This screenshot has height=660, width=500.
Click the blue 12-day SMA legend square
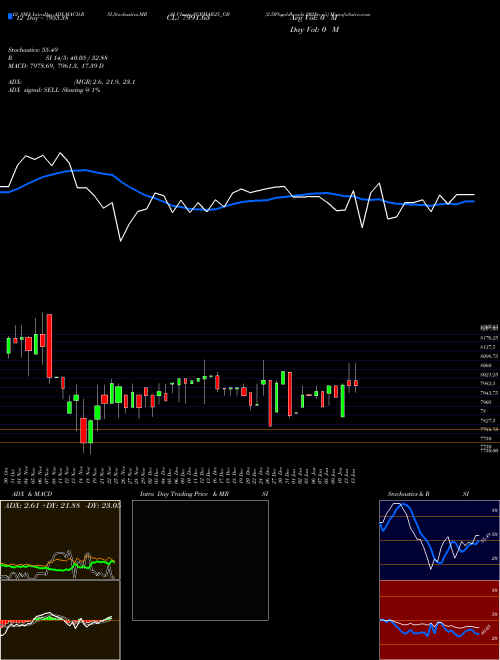(x=10, y=17)
